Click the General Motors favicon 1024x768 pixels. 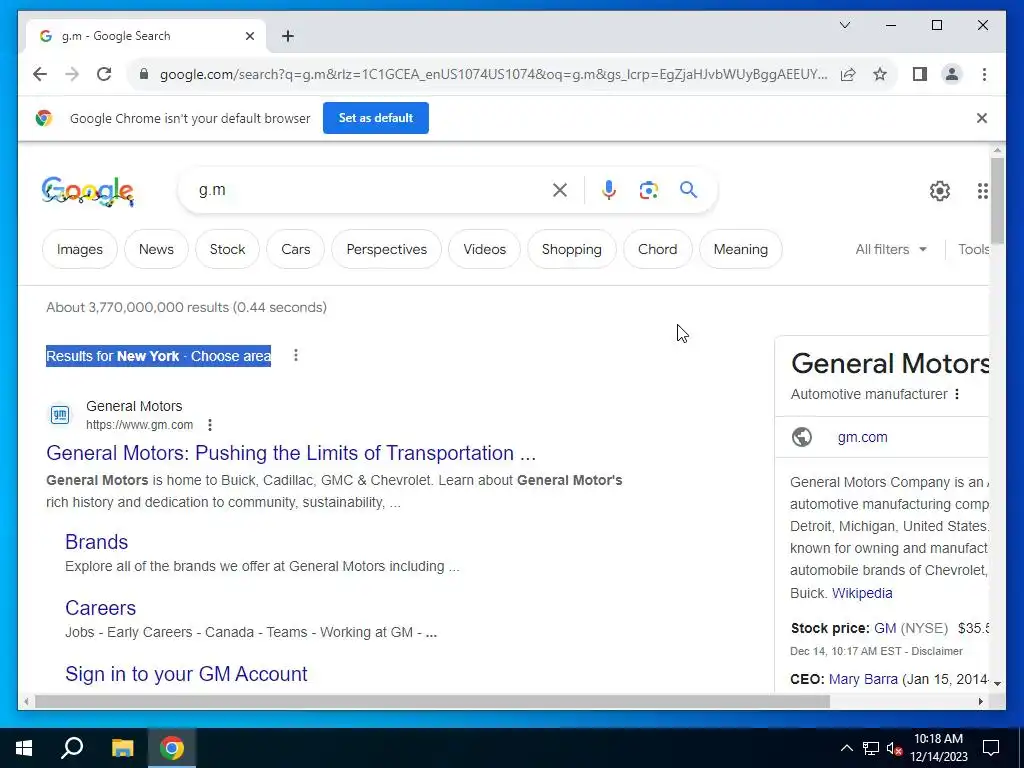click(x=59, y=415)
